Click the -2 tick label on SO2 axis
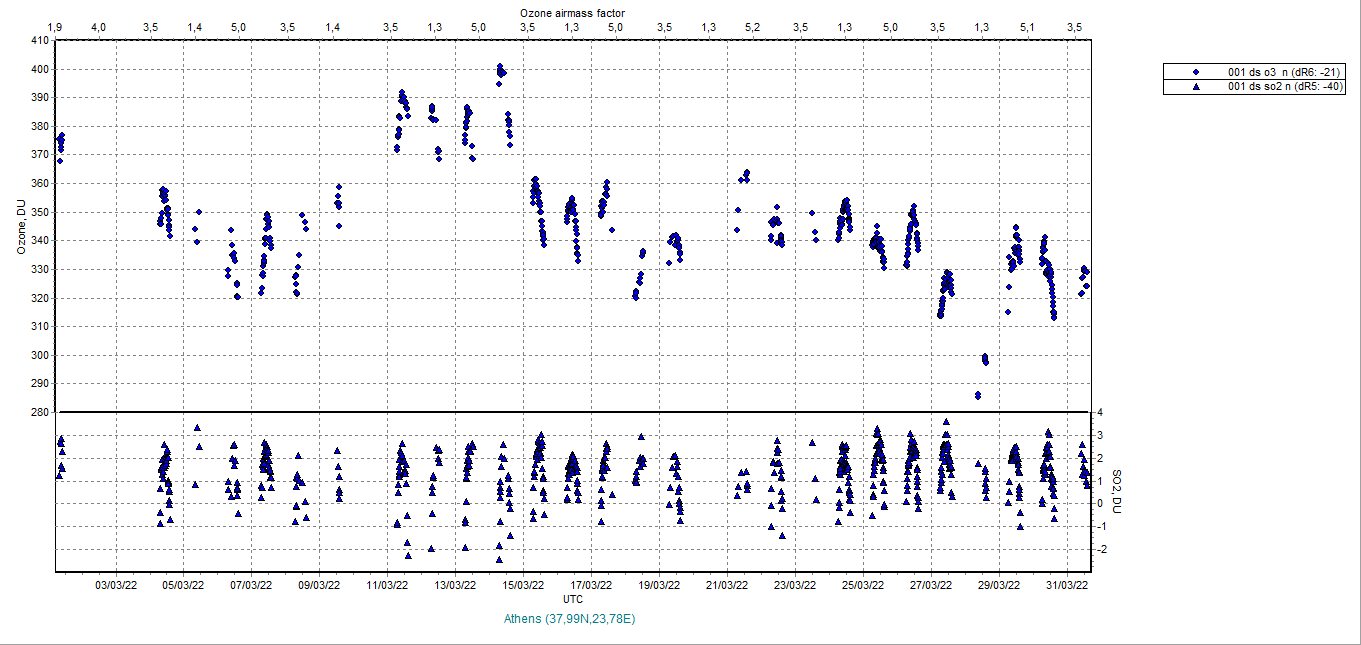1361x645 pixels. [1103, 549]
